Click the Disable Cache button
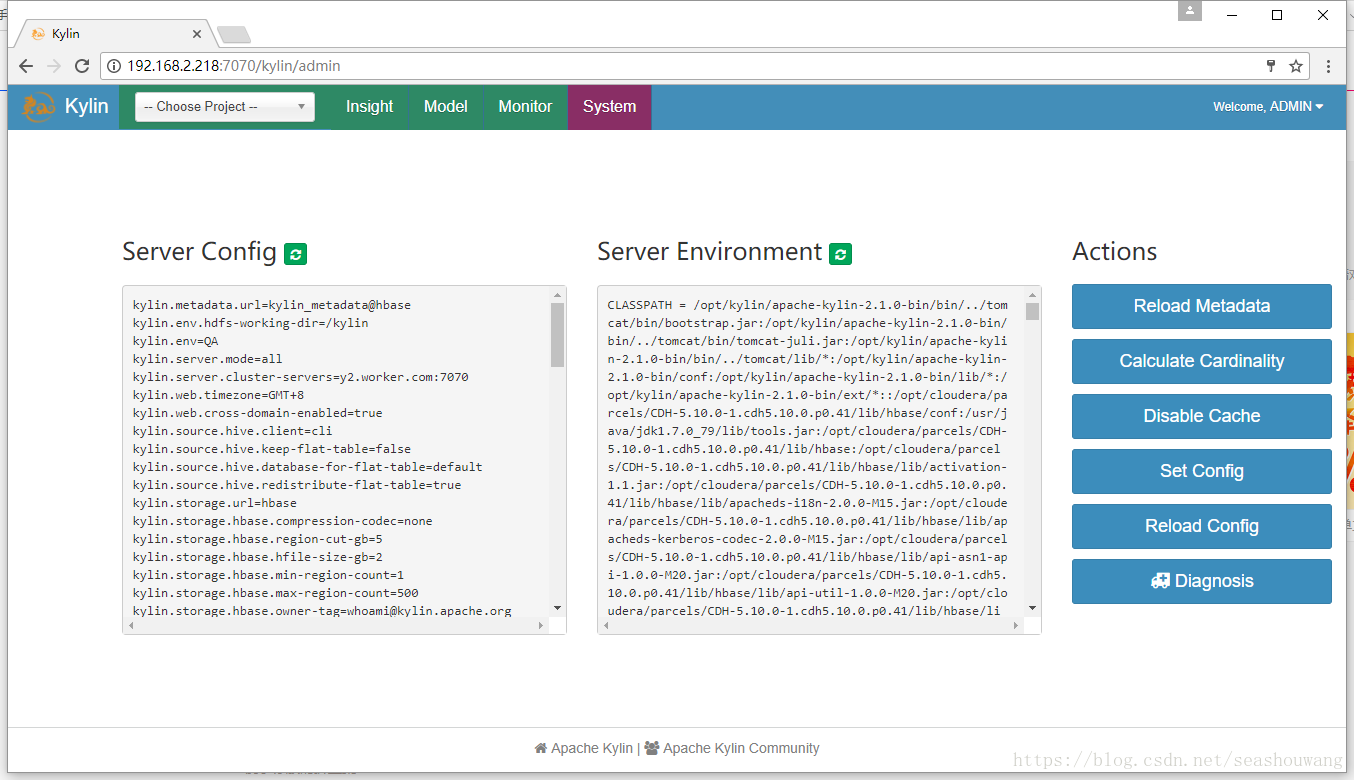Viewport: 1354px width, 780px height. 1202,416
